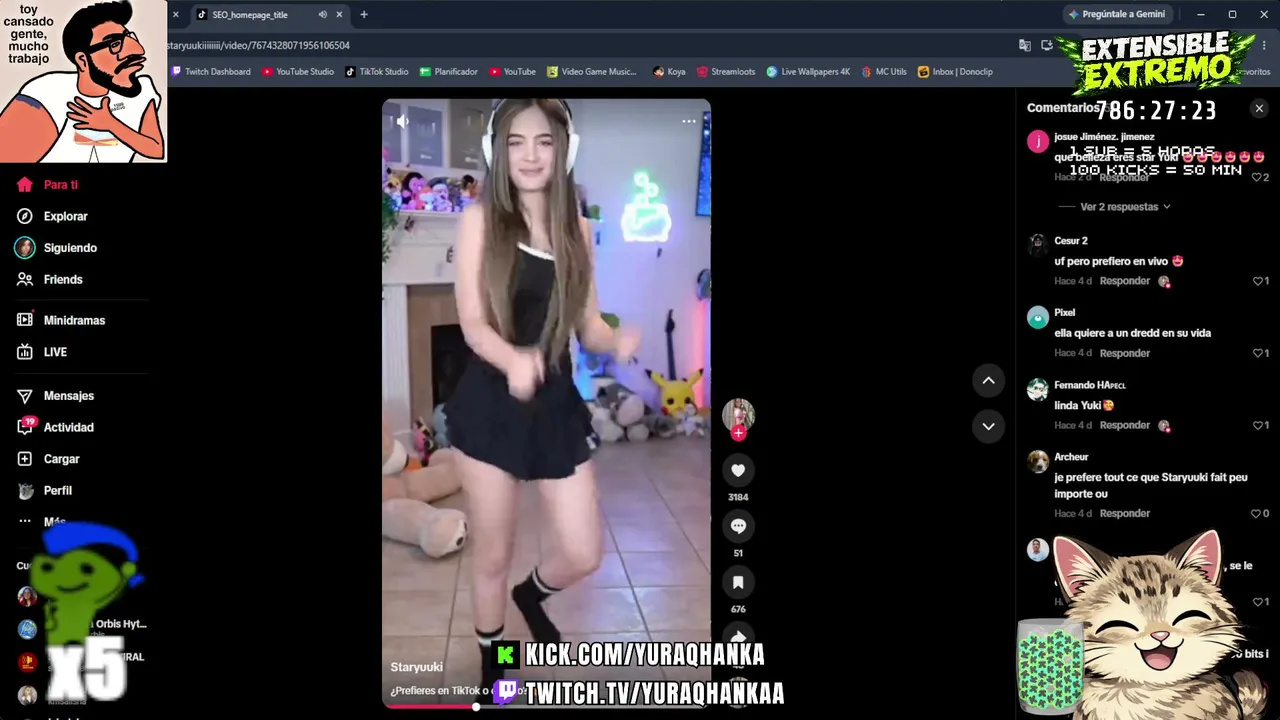Like Cesur 2's comment
1280x720 pixels.
(1260, 281)
